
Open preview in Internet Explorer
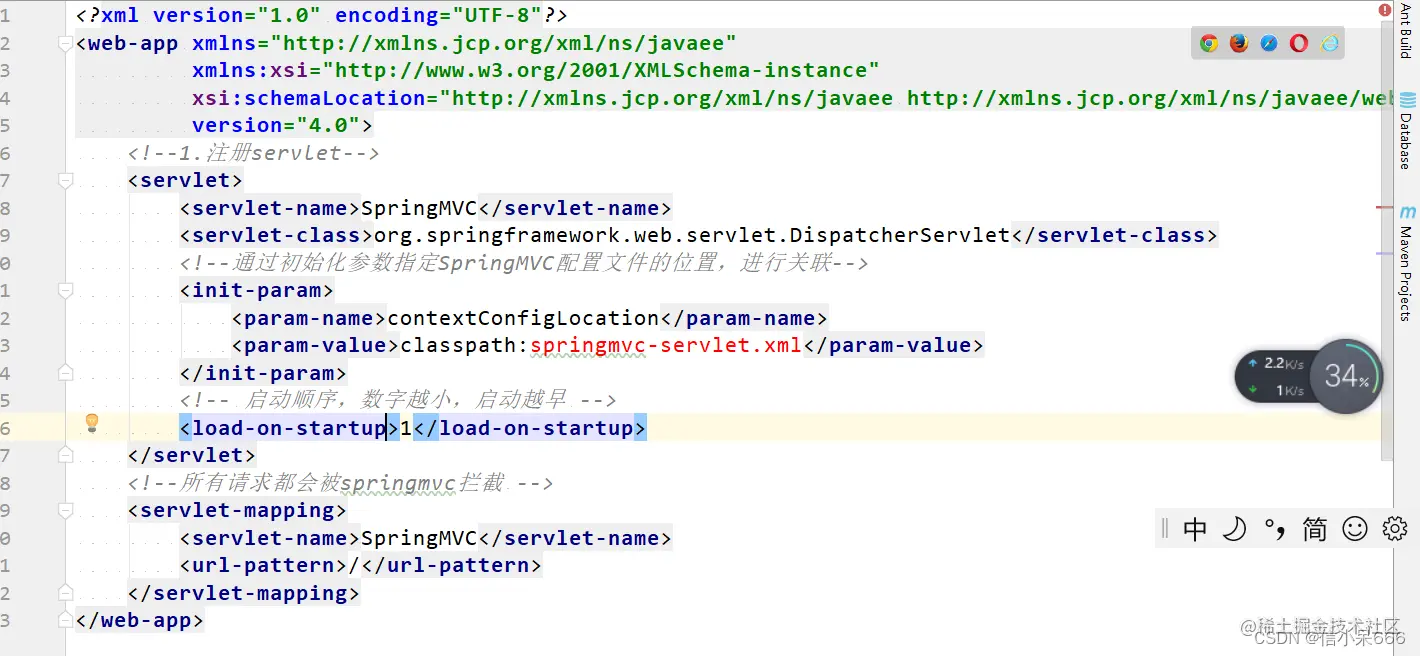click(1329, 43)
